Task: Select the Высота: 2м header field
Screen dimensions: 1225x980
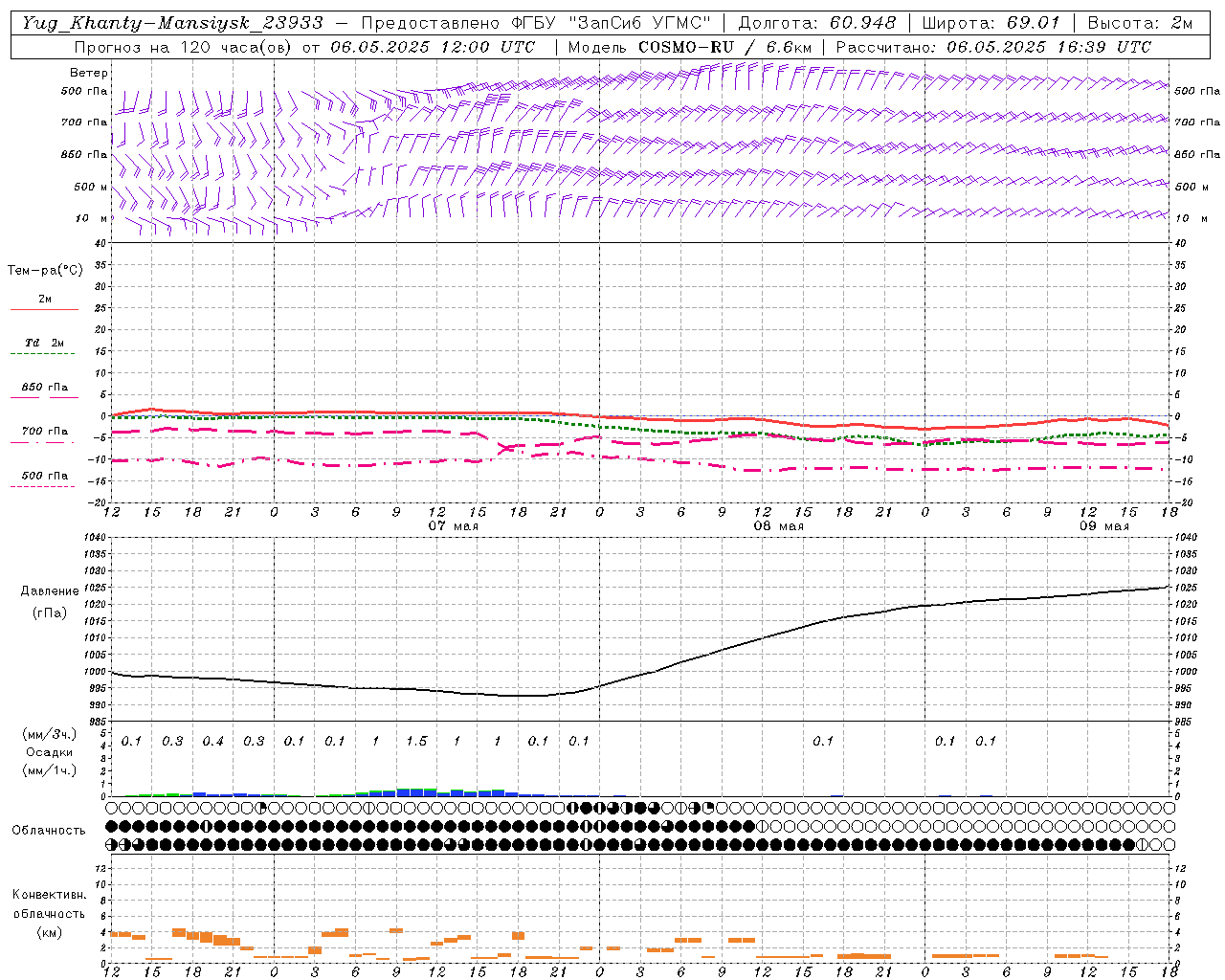Action: coord(1140,23)
